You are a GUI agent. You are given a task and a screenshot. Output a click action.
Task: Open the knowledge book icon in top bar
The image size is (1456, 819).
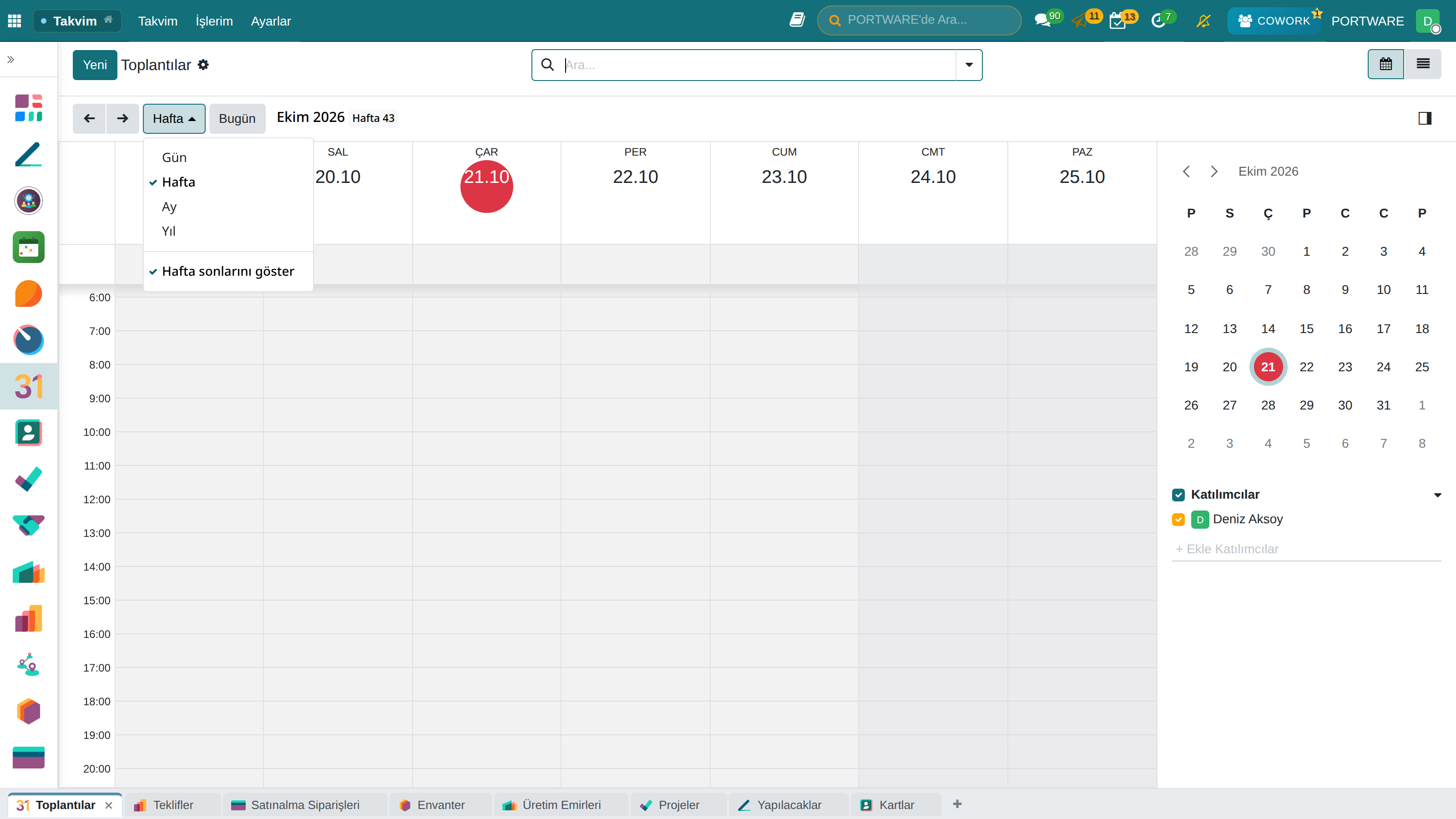click(x=797, y=20)
